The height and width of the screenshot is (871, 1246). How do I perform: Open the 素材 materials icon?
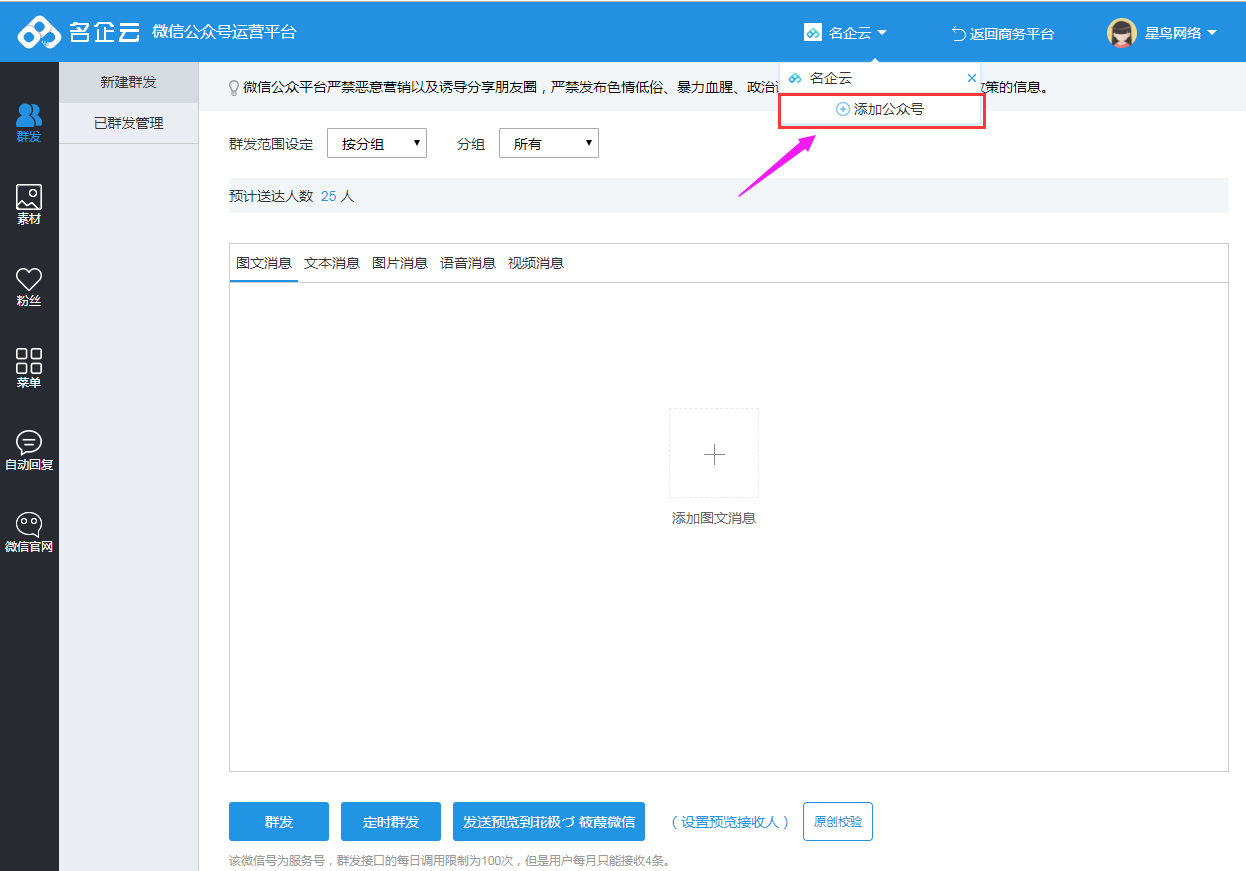coord(29,204)
